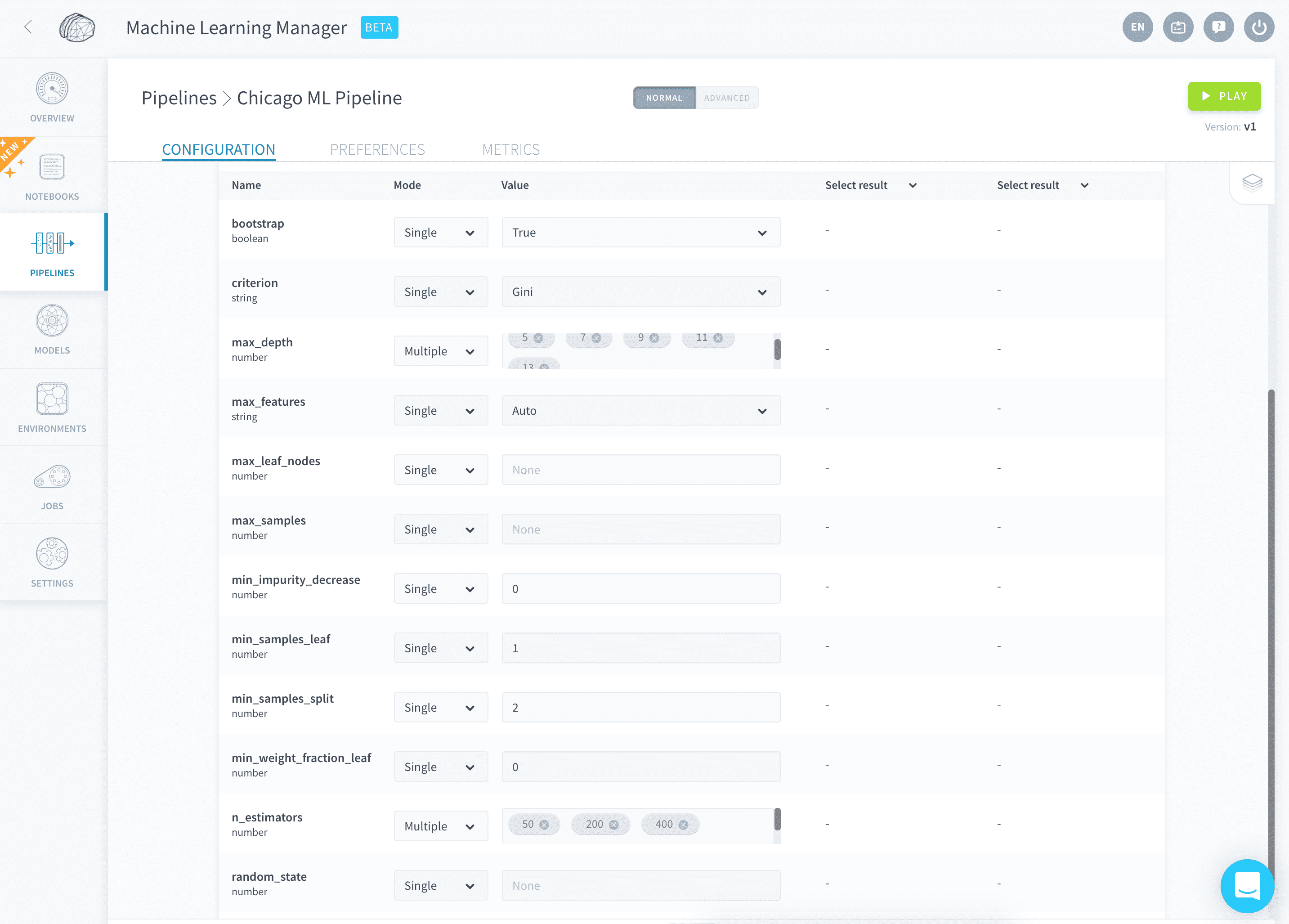Open the Metrics tab
The image size is (1289, 924).
511,149
